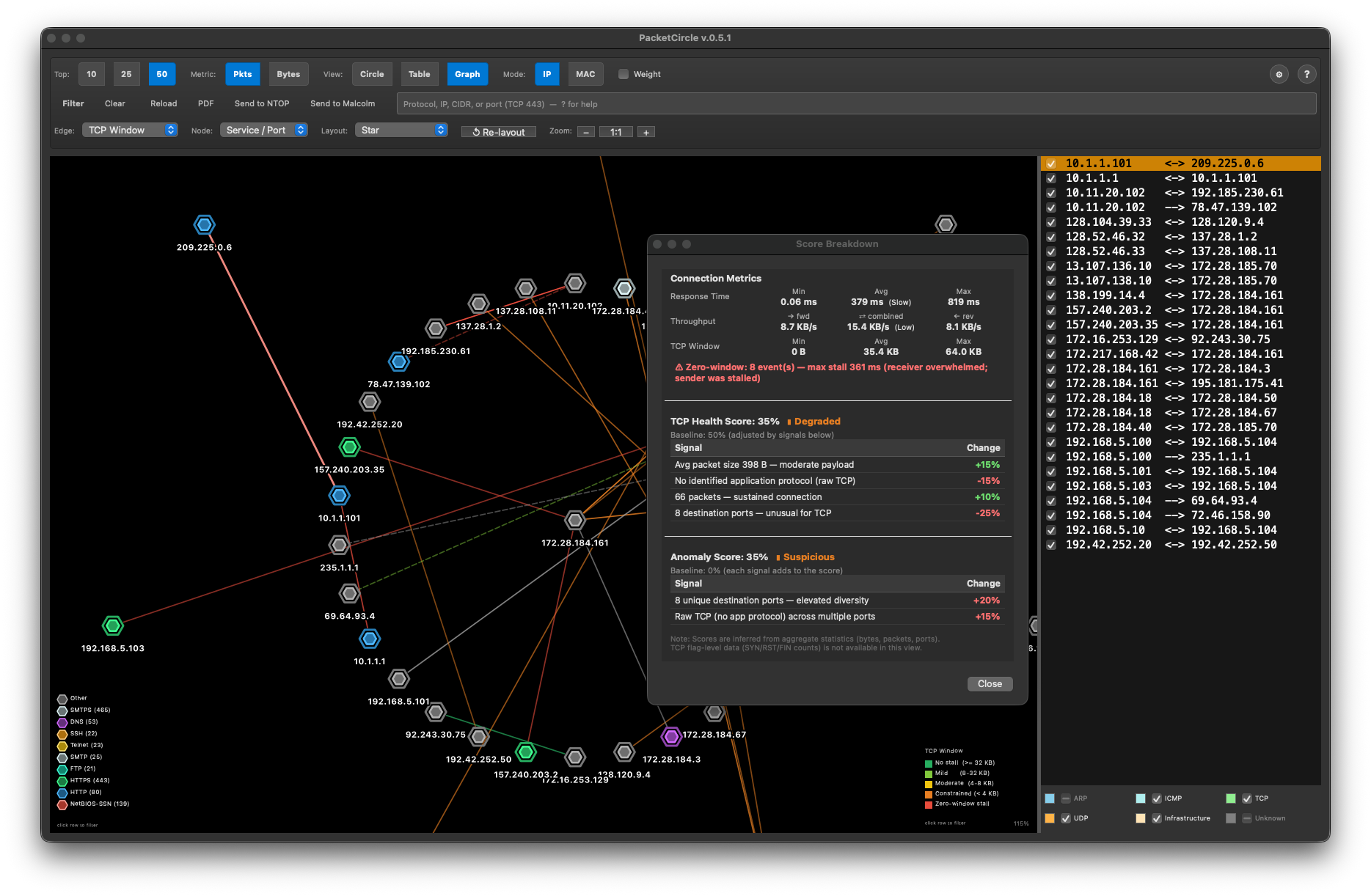Select the blue 78.47.139.102 node

click(398, 361)
